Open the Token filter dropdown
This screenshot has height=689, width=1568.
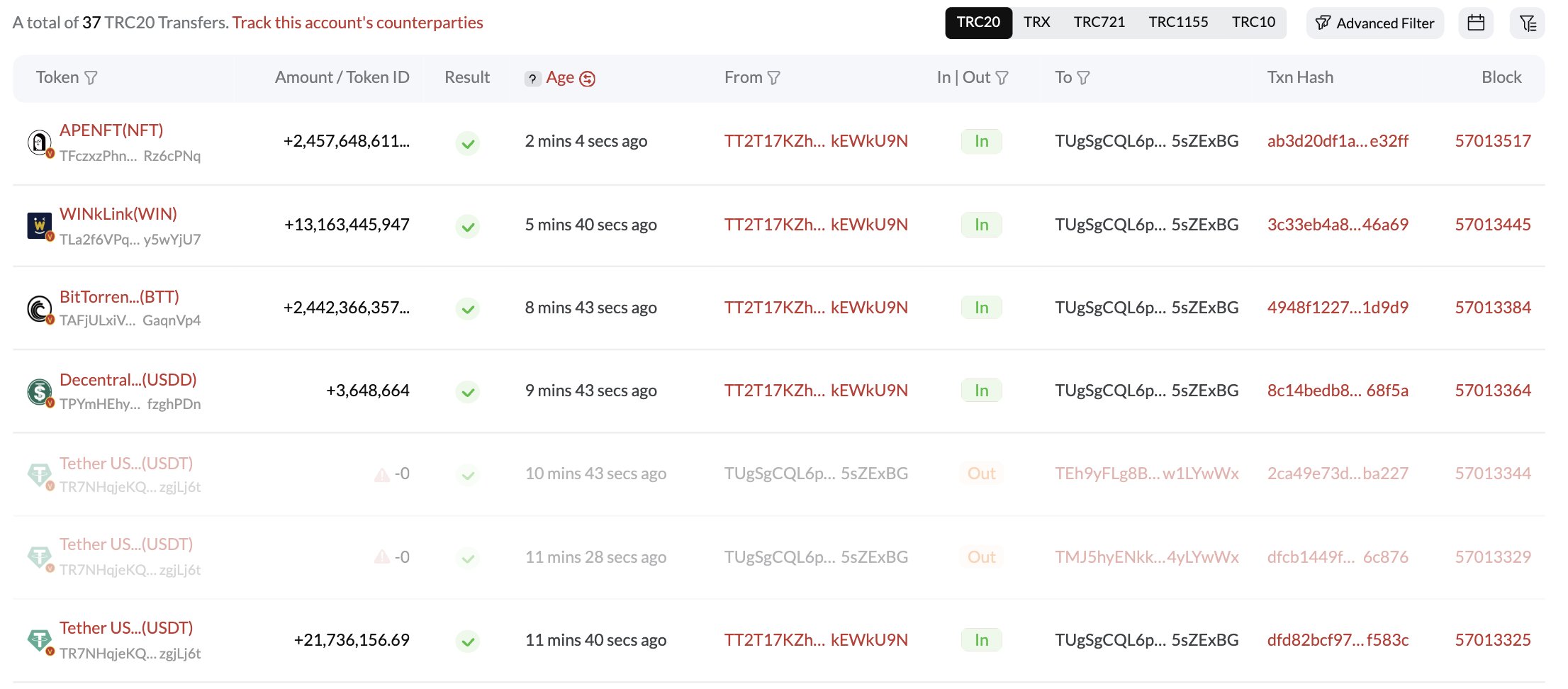click(x=91, y=78)
